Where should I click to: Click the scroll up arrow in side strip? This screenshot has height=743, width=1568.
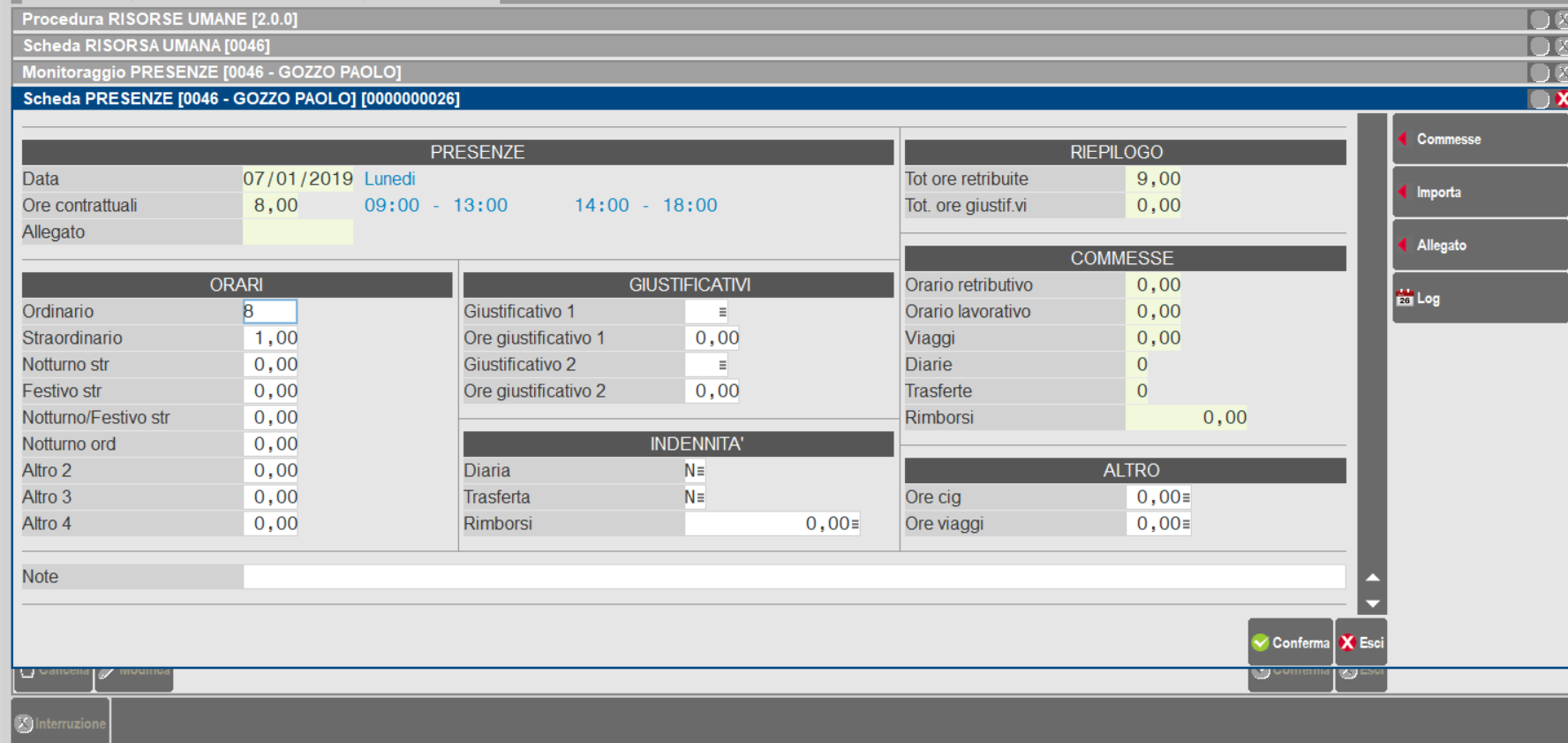1372,577
